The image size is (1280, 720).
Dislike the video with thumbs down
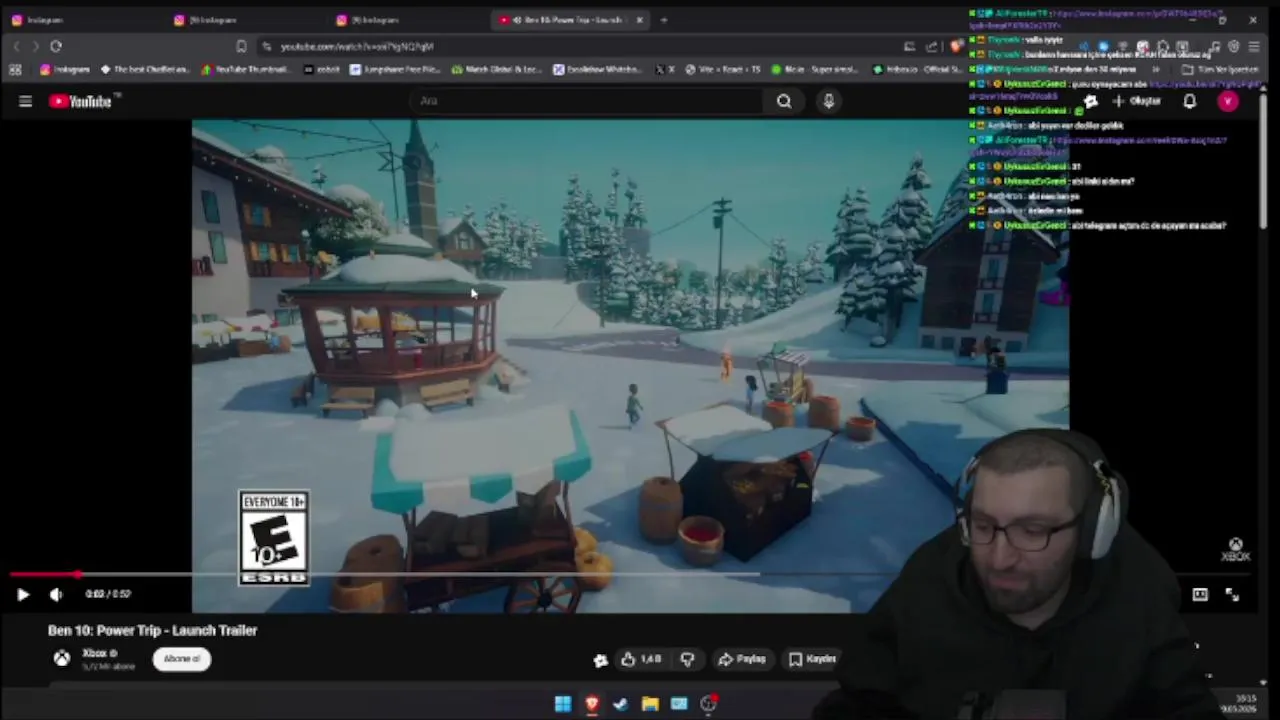687,659
